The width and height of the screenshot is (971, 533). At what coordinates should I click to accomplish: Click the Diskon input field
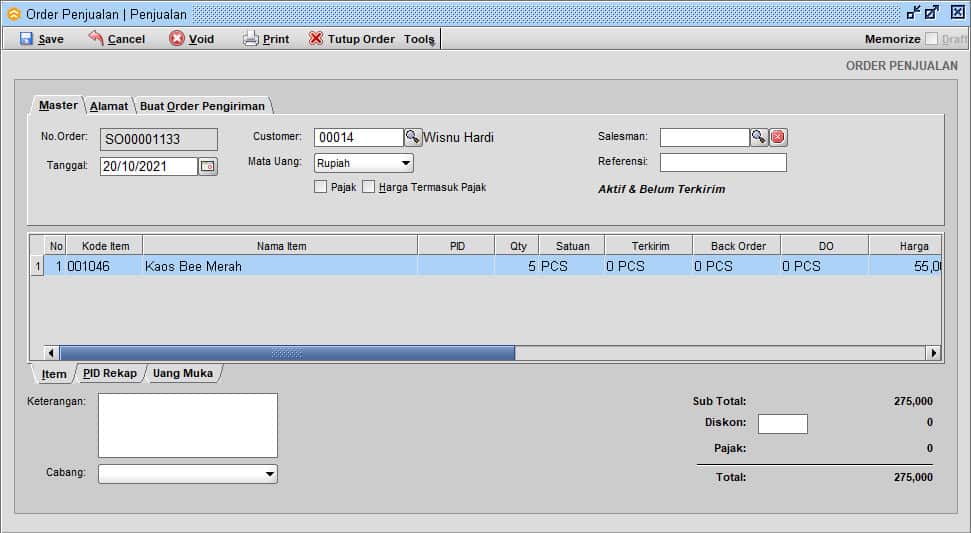pos(782,423)
